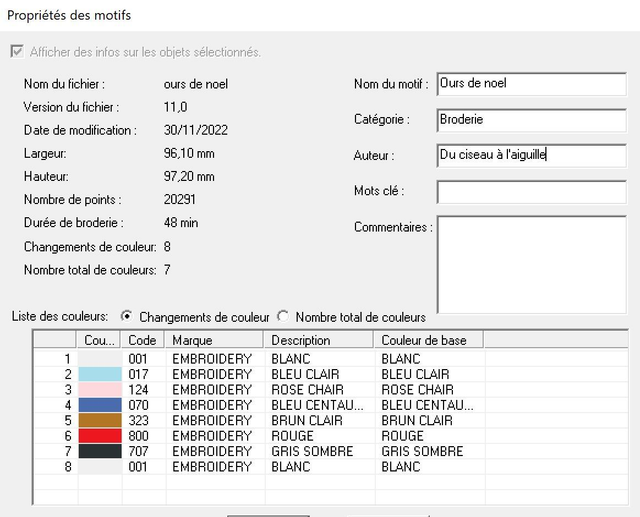Select row 8 BLANC in color list

coord(300,467)
